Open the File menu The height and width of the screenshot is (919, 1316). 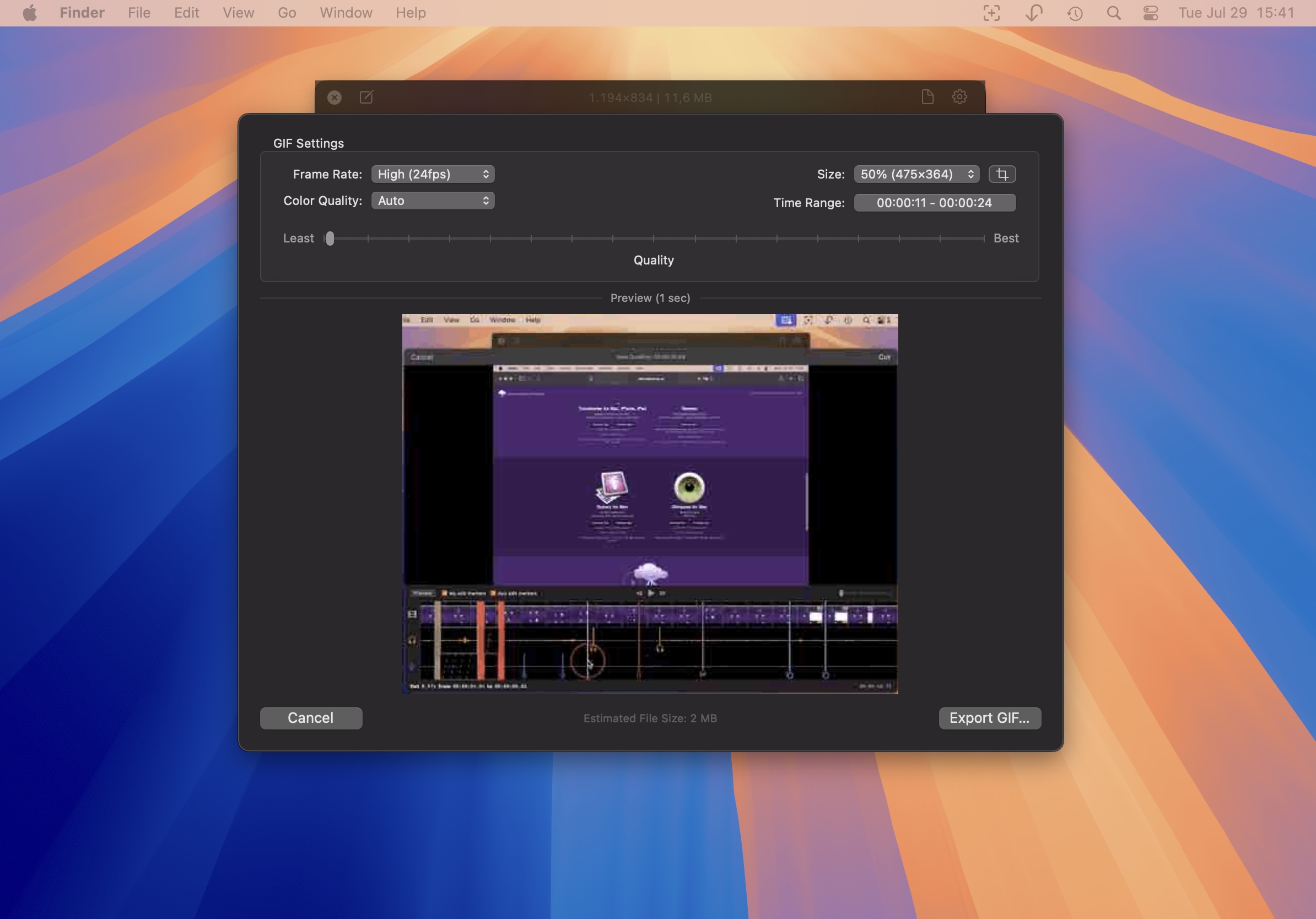tap(139, 13)
